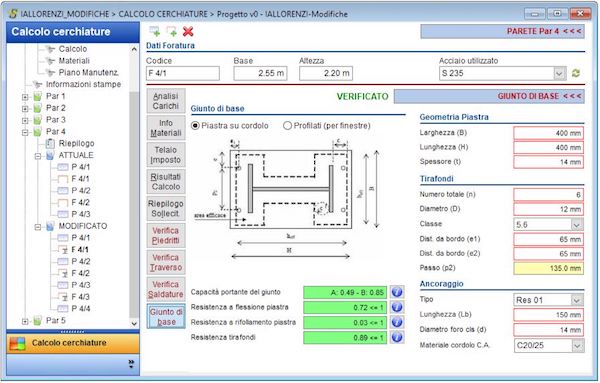
Task: Open info for Resistenza a rifollamento piastra
Action: 397,322
